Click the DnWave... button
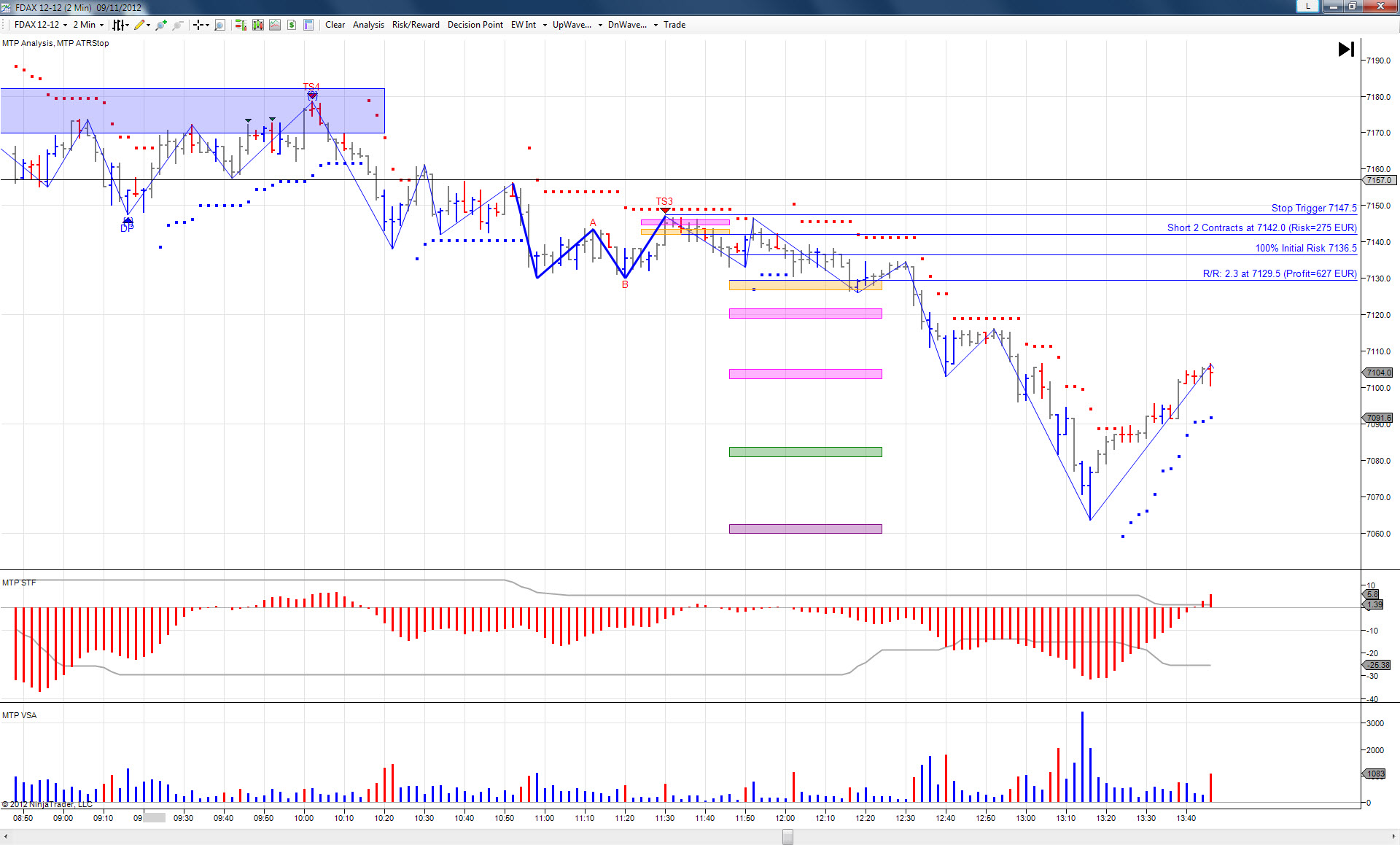The image size is (1400, 845). (x=627, y=25)
